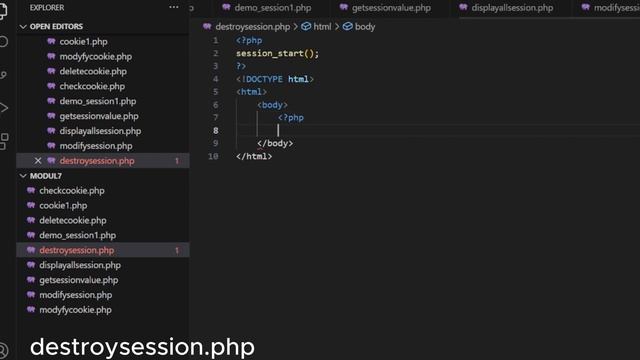Open the Search view in activity bar
Image resolution: width=640 pixels, height=360 pixels.
3,41
